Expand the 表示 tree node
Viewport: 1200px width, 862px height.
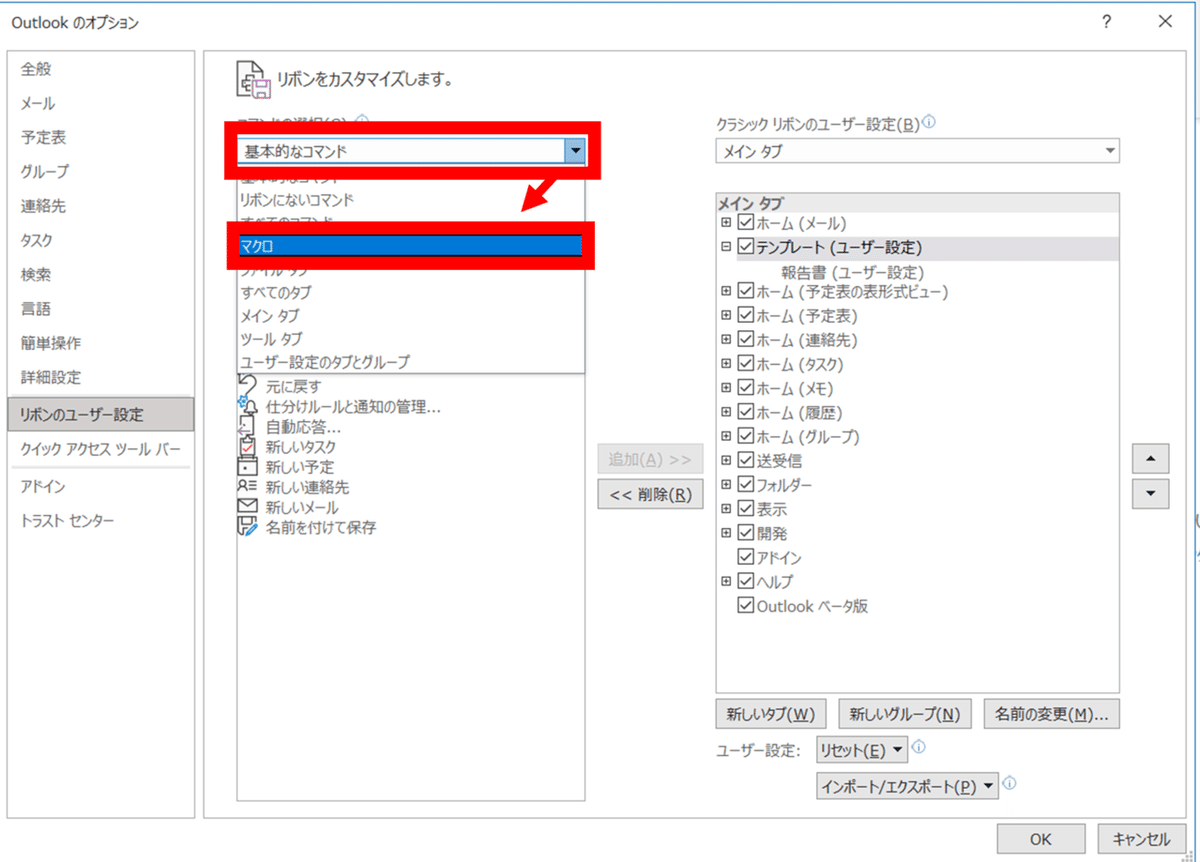click(x=726, y=509)
